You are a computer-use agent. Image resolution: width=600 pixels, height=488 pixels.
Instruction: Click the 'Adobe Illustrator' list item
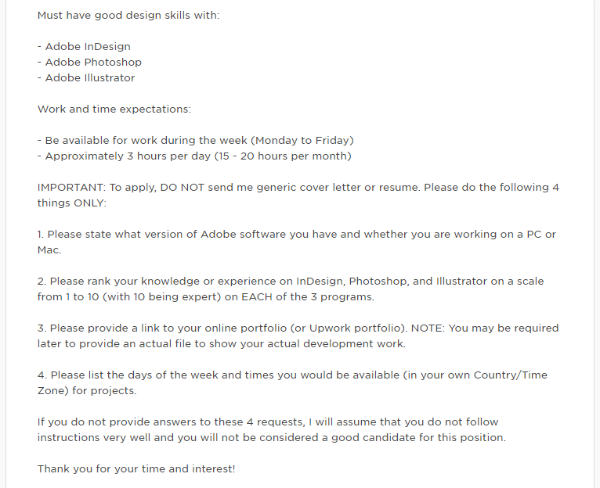pos(86,78)
